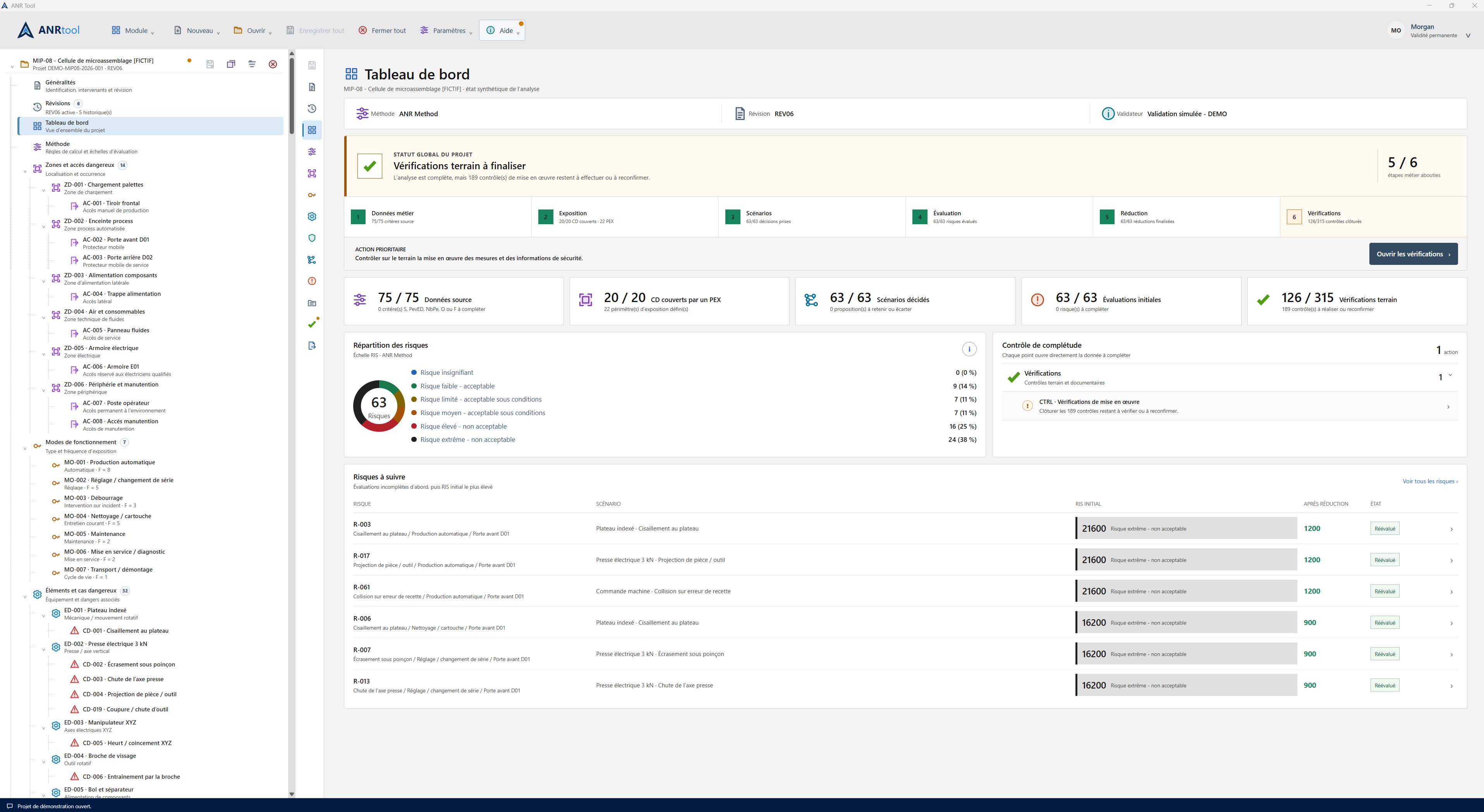This screenshot has width=1484, height=812.
Task: Click the ANRtool logo
Action: 48,30
